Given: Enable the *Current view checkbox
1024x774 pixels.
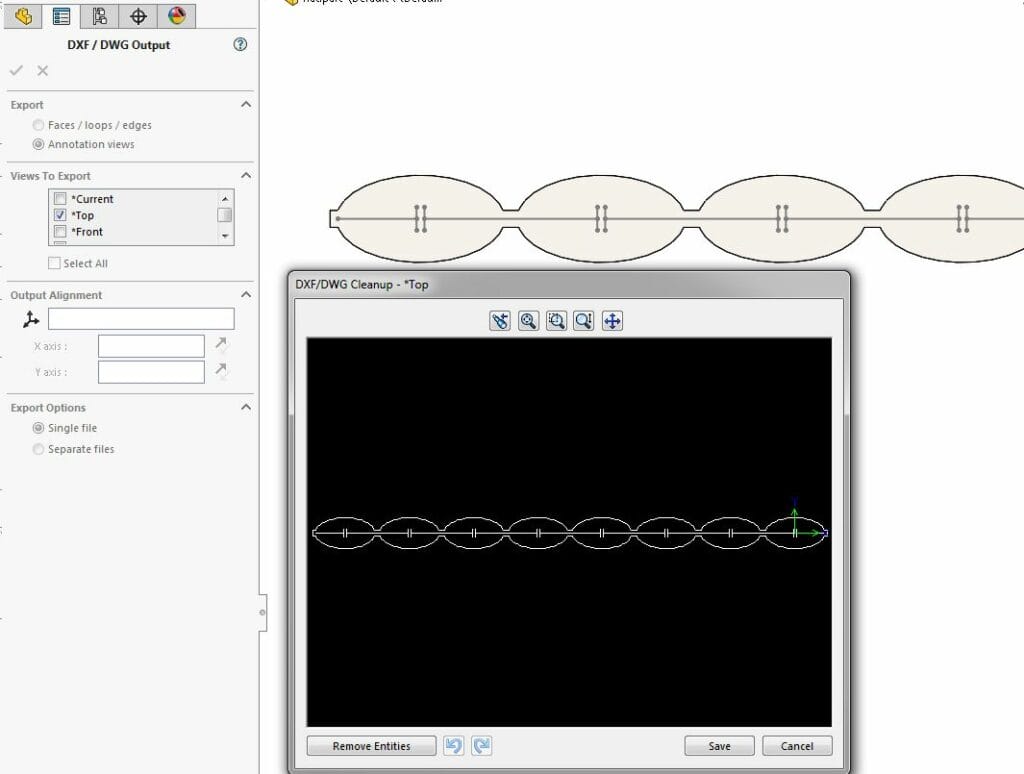Looking at the screenshot, I should pos(60,199).
